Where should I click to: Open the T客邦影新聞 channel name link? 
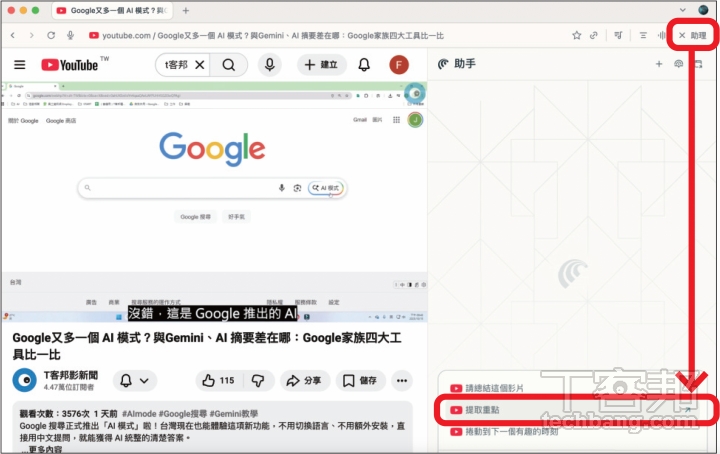point(71,376)
